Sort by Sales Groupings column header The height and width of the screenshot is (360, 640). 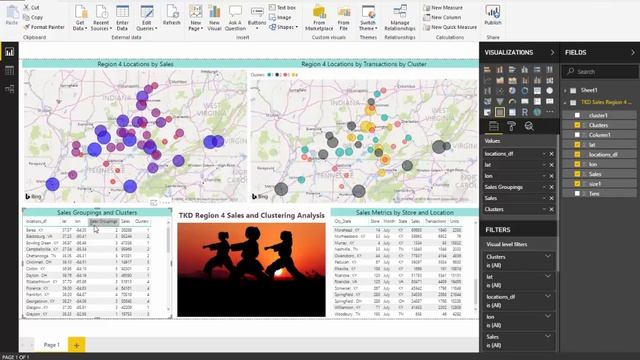click(x=103, y=221)
